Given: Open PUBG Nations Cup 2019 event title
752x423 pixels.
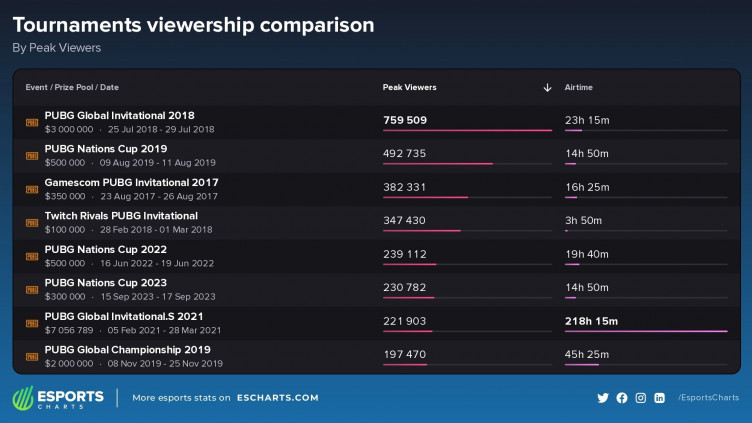Looking at the screenshot, I should click(106, 149).
